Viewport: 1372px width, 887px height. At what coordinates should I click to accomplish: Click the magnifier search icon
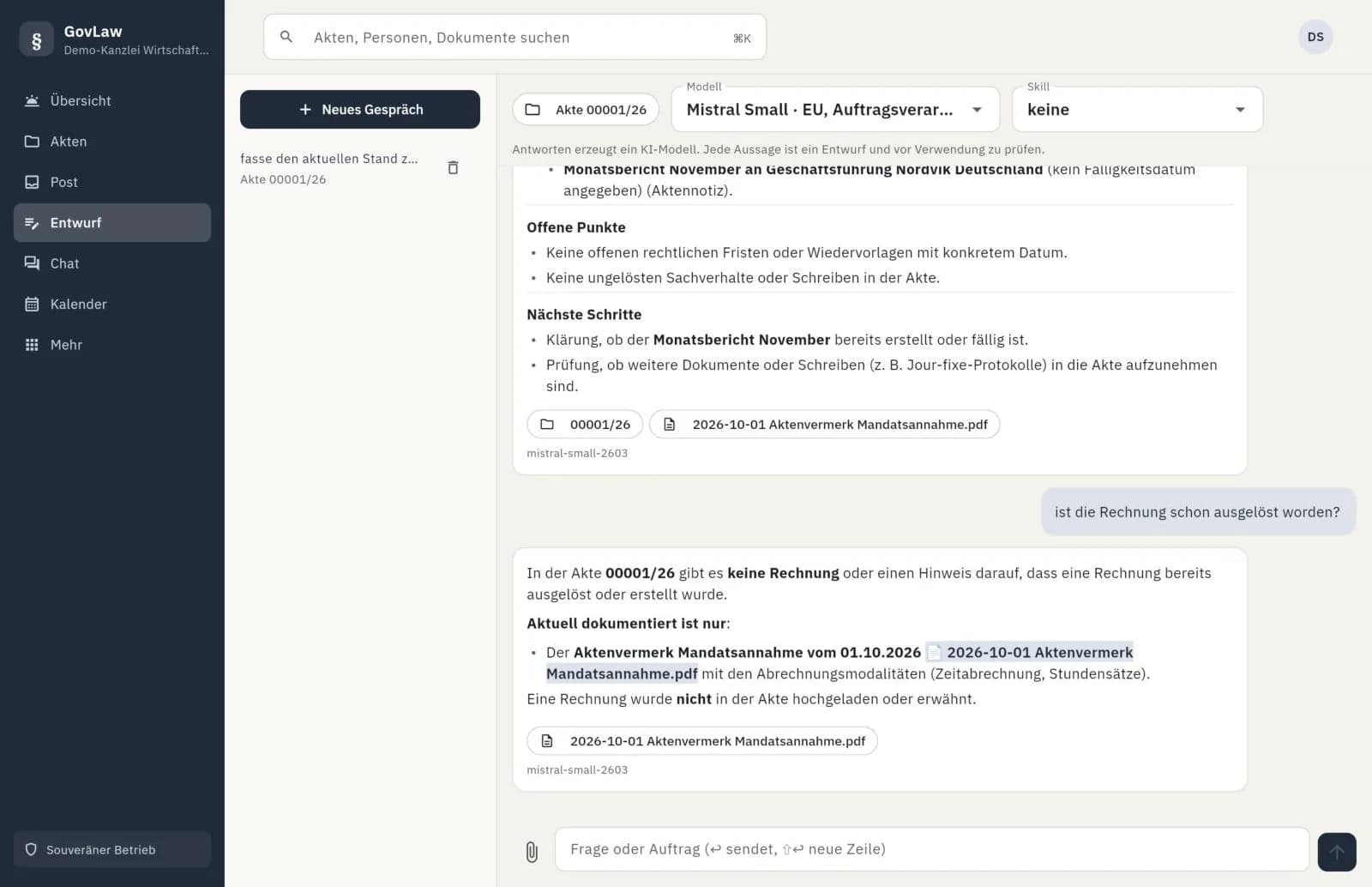pyautogui.click(x=286, y=37)
